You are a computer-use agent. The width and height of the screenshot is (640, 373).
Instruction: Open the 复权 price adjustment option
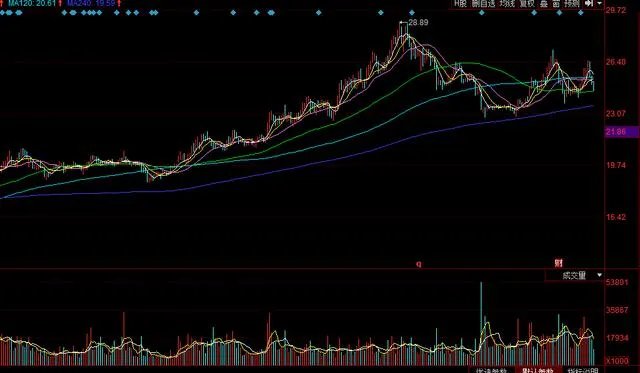[x=527, y=4]
